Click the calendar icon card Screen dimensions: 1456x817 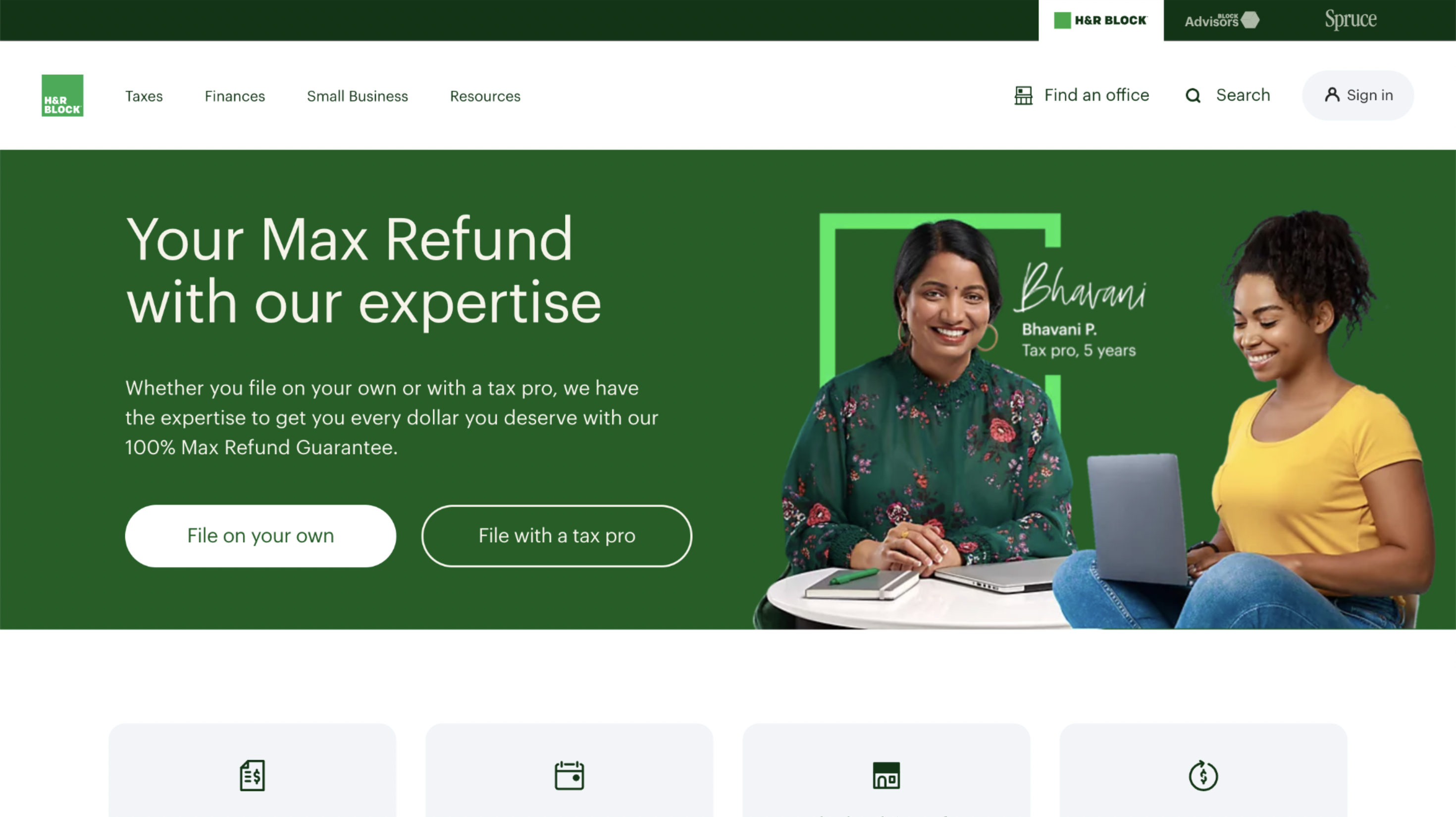coord(569,770)
